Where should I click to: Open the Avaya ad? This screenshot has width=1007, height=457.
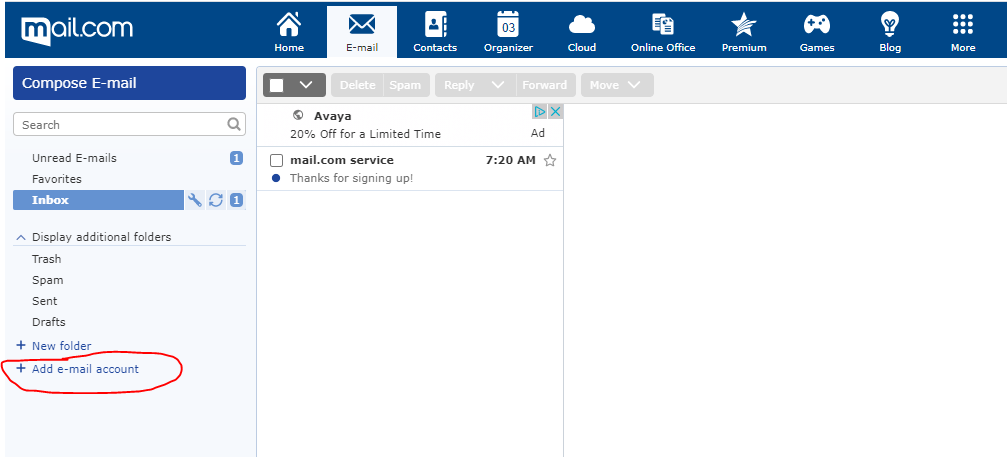point(410,125)
